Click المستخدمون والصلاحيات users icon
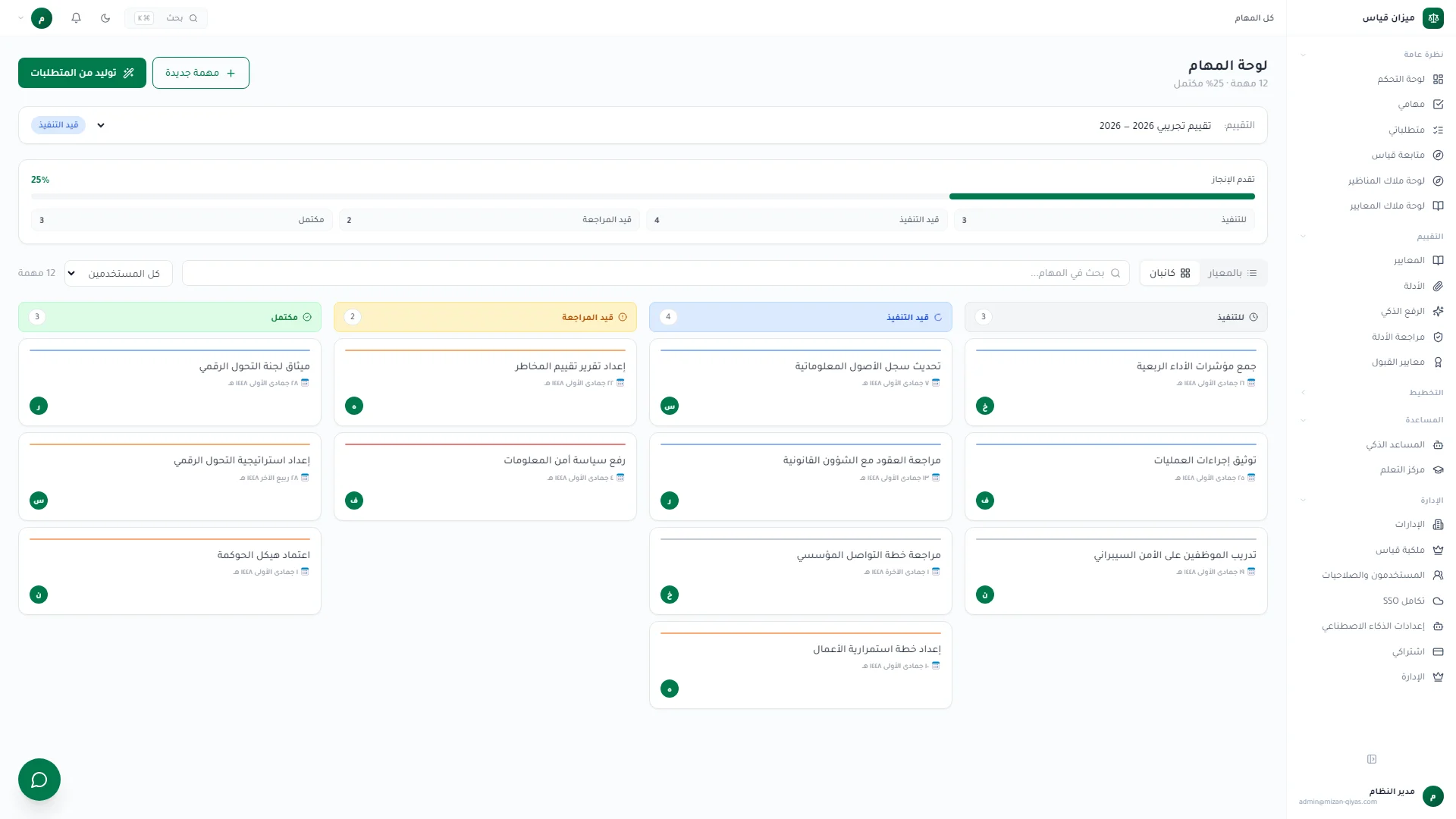1456x819 pixels. (1438, 575)
